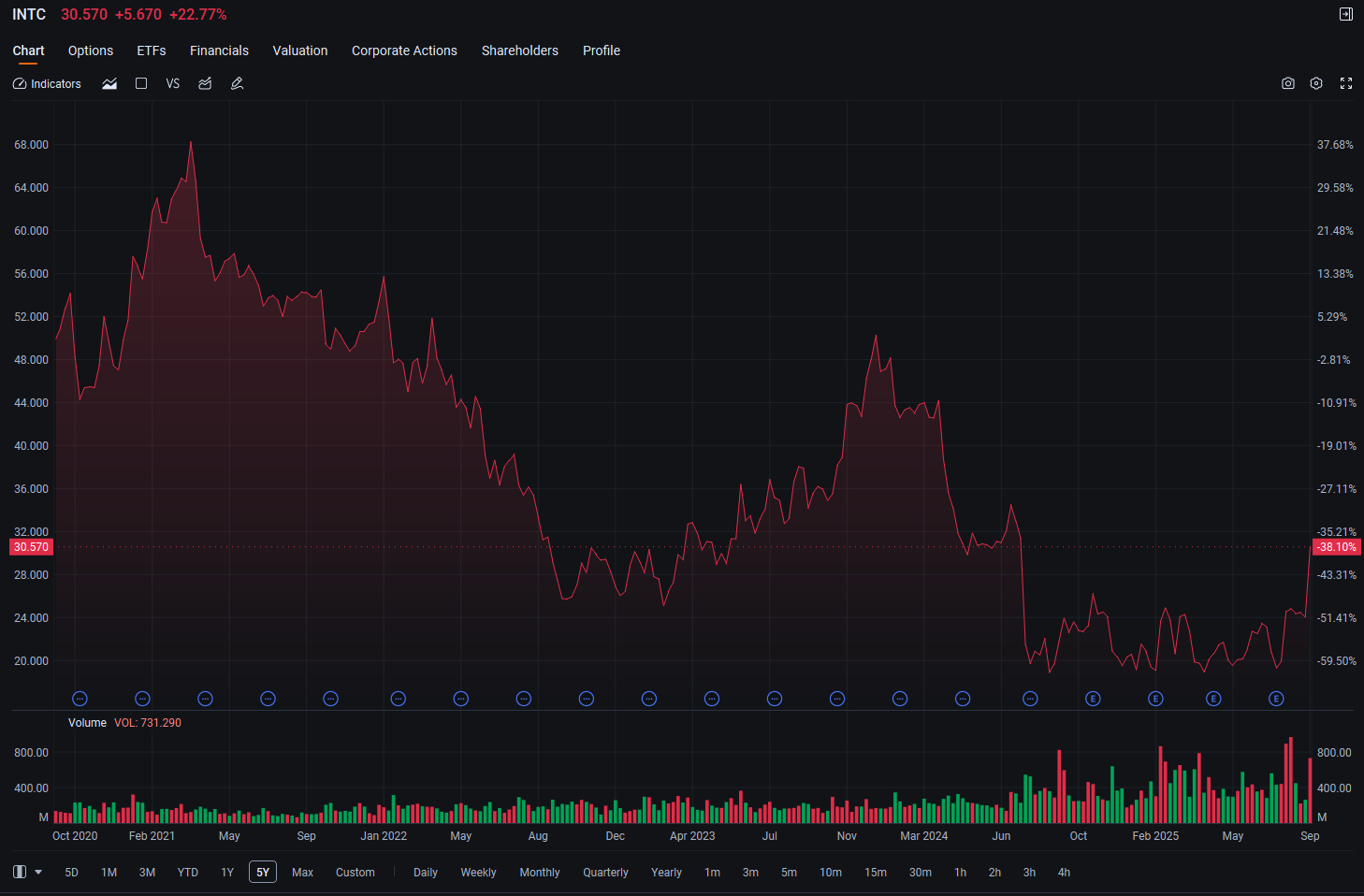Open the Financials tab
The image size is (1364, 896).
click(x=219, y=51)
